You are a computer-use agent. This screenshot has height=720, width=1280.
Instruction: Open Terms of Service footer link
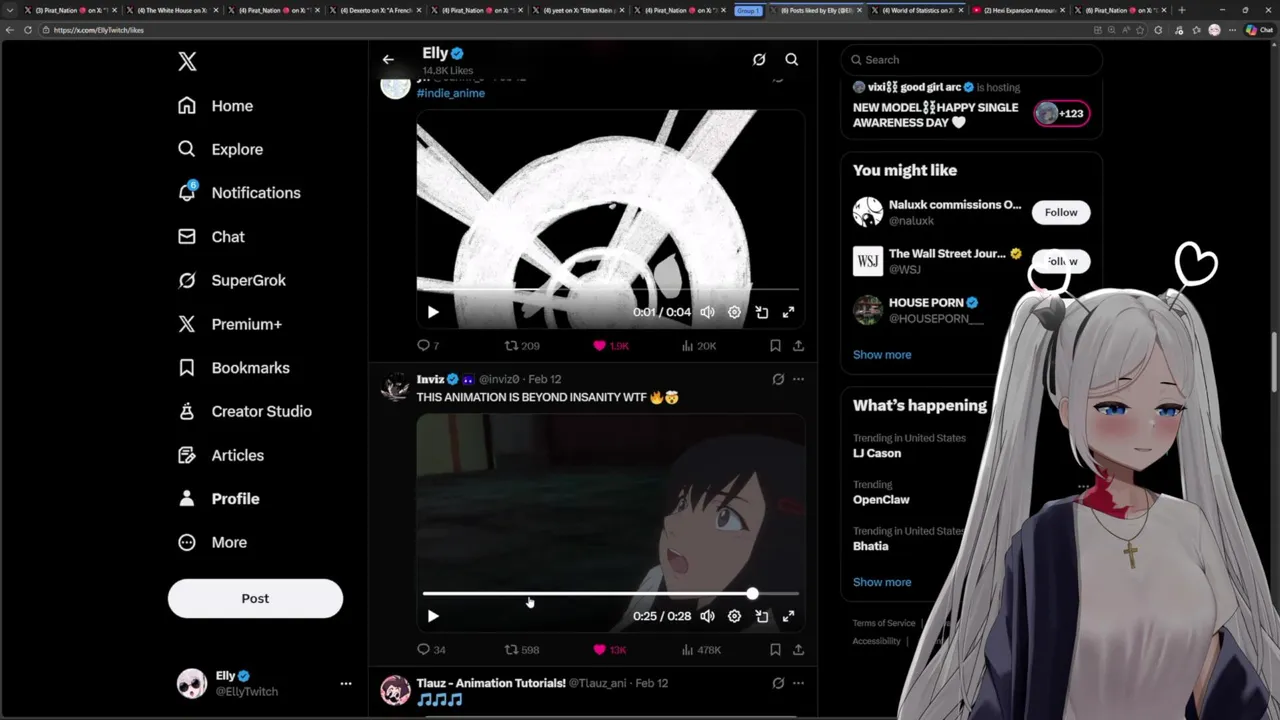point(884,623)
